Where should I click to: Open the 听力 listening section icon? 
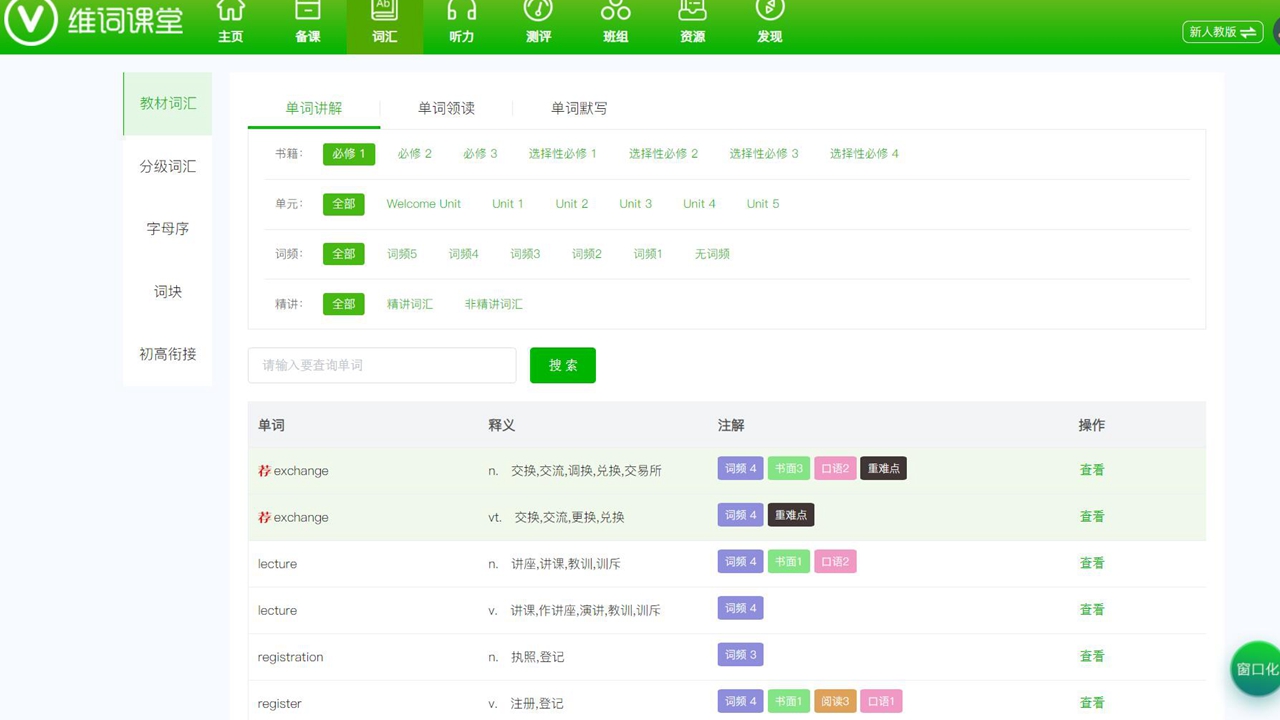click(x=461, y=25)
